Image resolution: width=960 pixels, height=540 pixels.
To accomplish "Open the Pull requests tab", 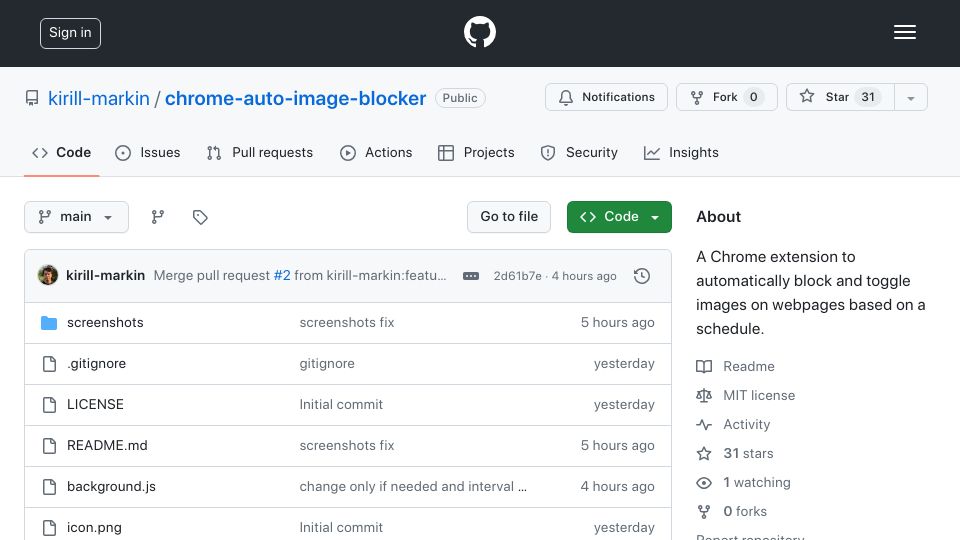I will point(260,152).
